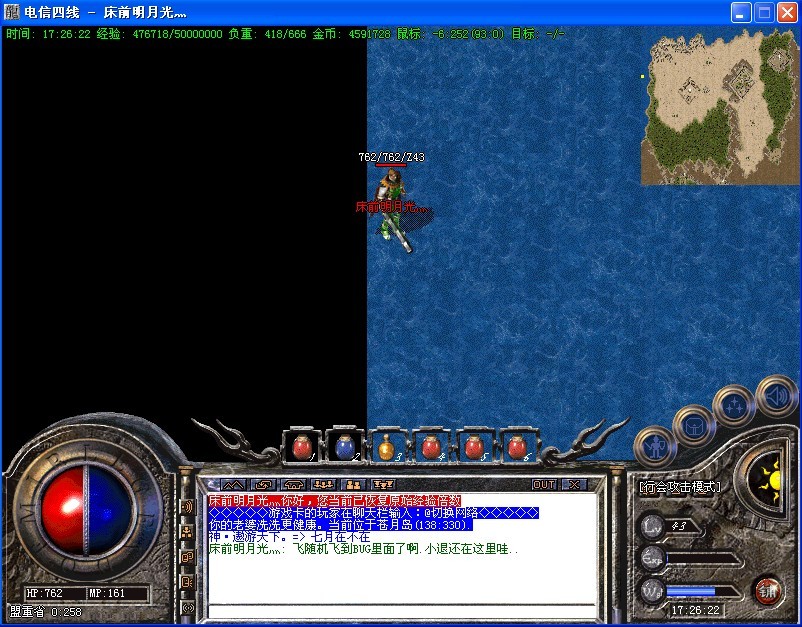Open the bag inventory round button
This screenshot has height=627, width=802.
694,426
